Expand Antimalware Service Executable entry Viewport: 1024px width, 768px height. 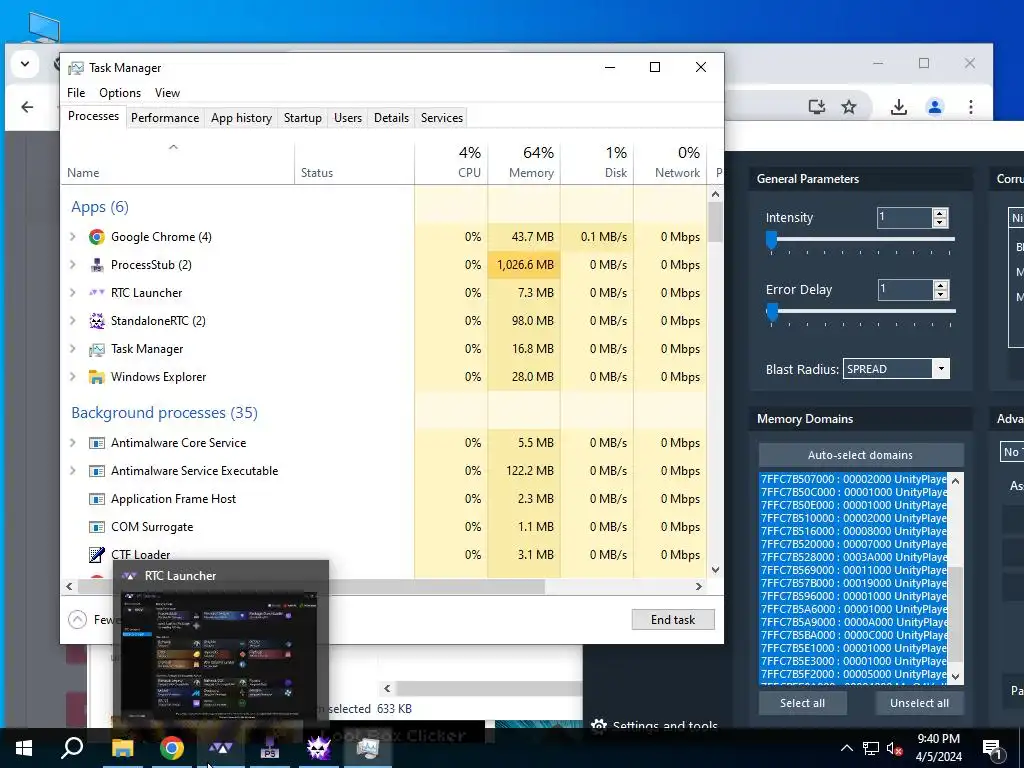coord(72,471)
